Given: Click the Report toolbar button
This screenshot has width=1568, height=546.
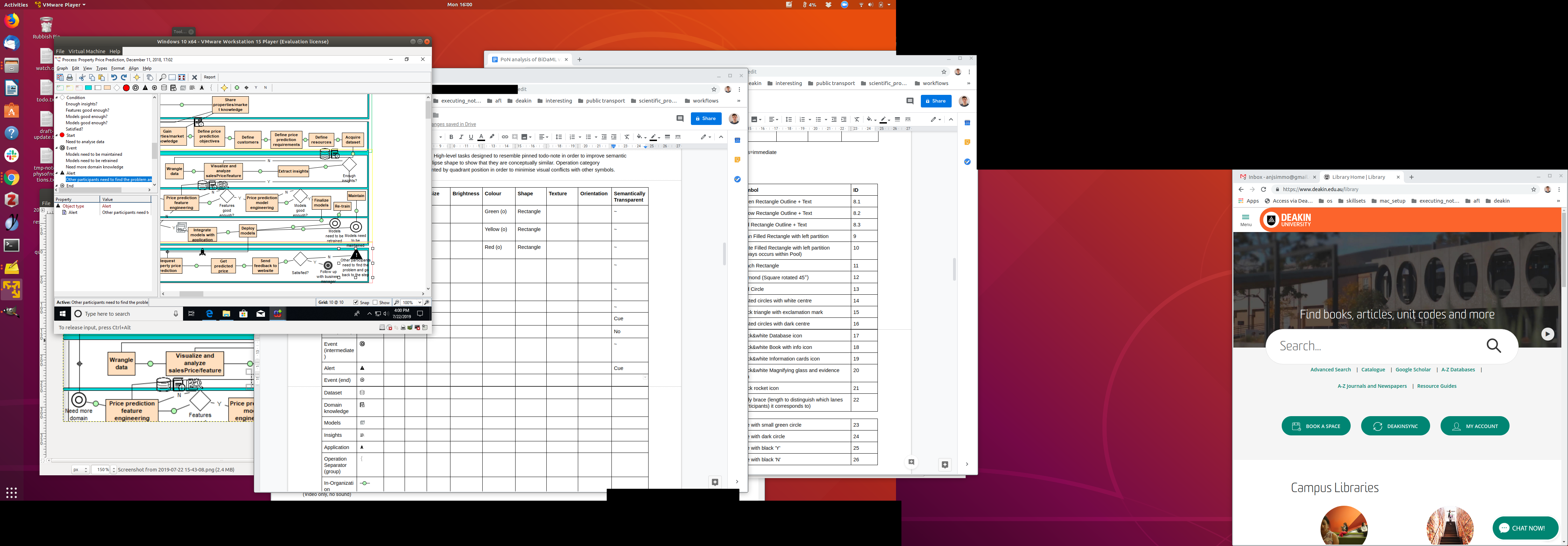Looking at the screenshot, I should click(x=209, y=77).
